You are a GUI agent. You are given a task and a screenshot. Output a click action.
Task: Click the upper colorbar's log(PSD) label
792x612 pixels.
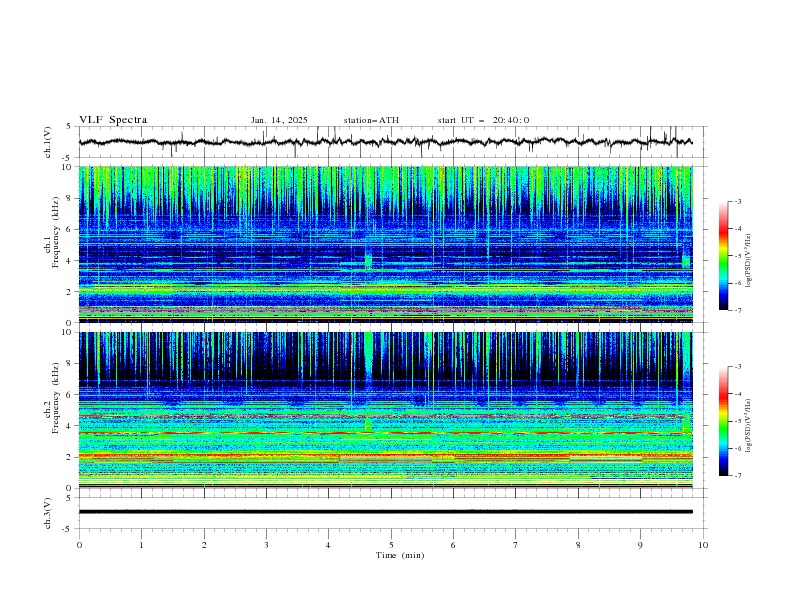click(x=749, y=261)
